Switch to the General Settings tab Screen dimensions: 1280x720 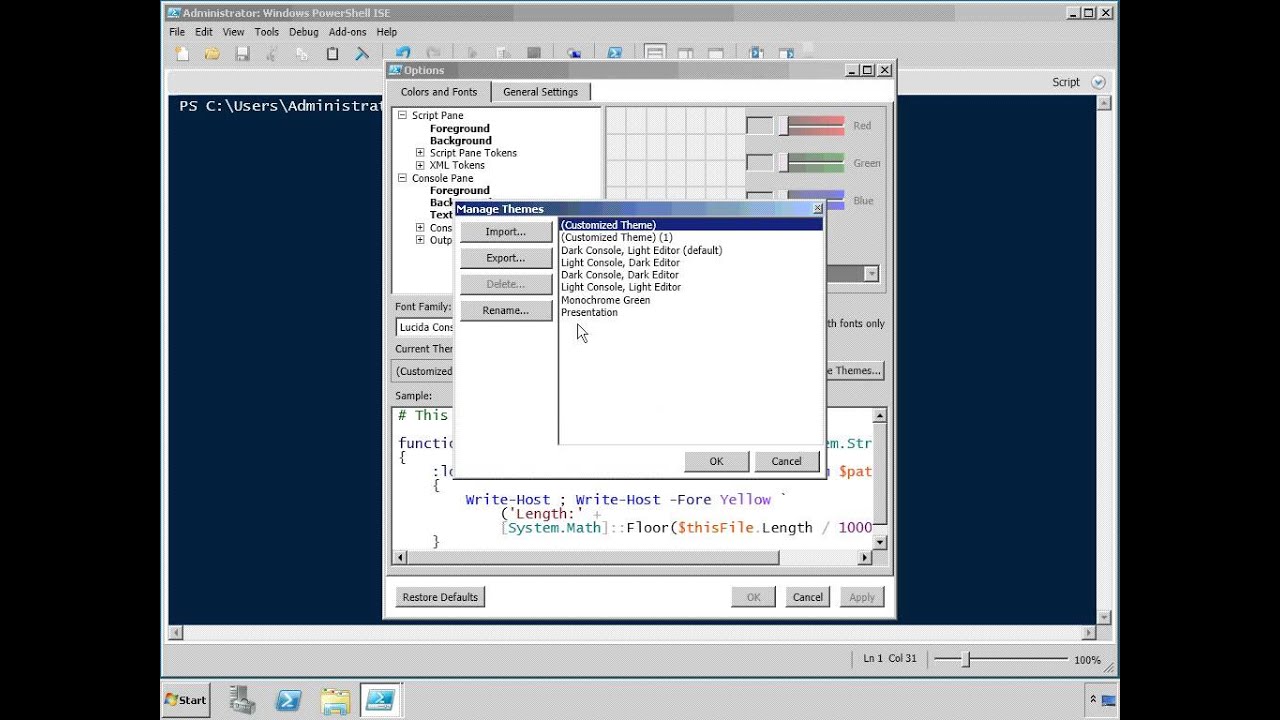(540, 92)
